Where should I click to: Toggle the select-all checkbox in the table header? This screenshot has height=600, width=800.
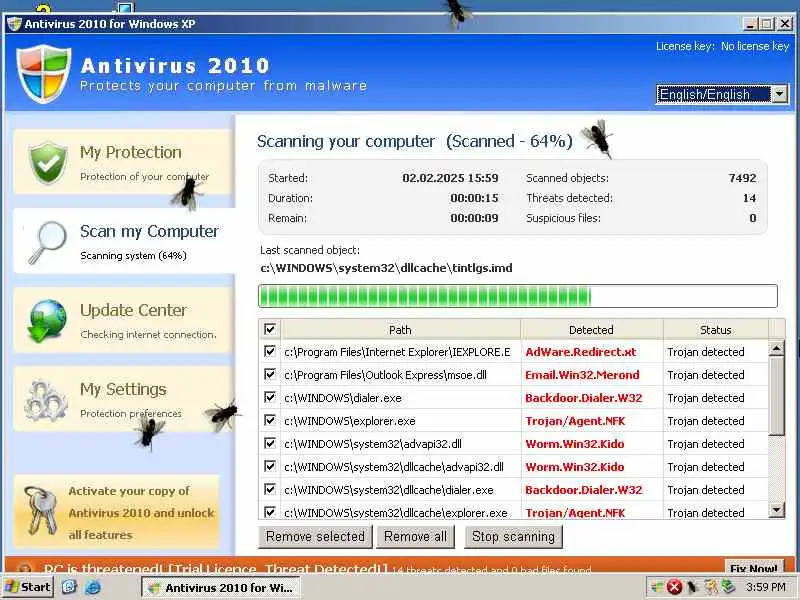270,329
